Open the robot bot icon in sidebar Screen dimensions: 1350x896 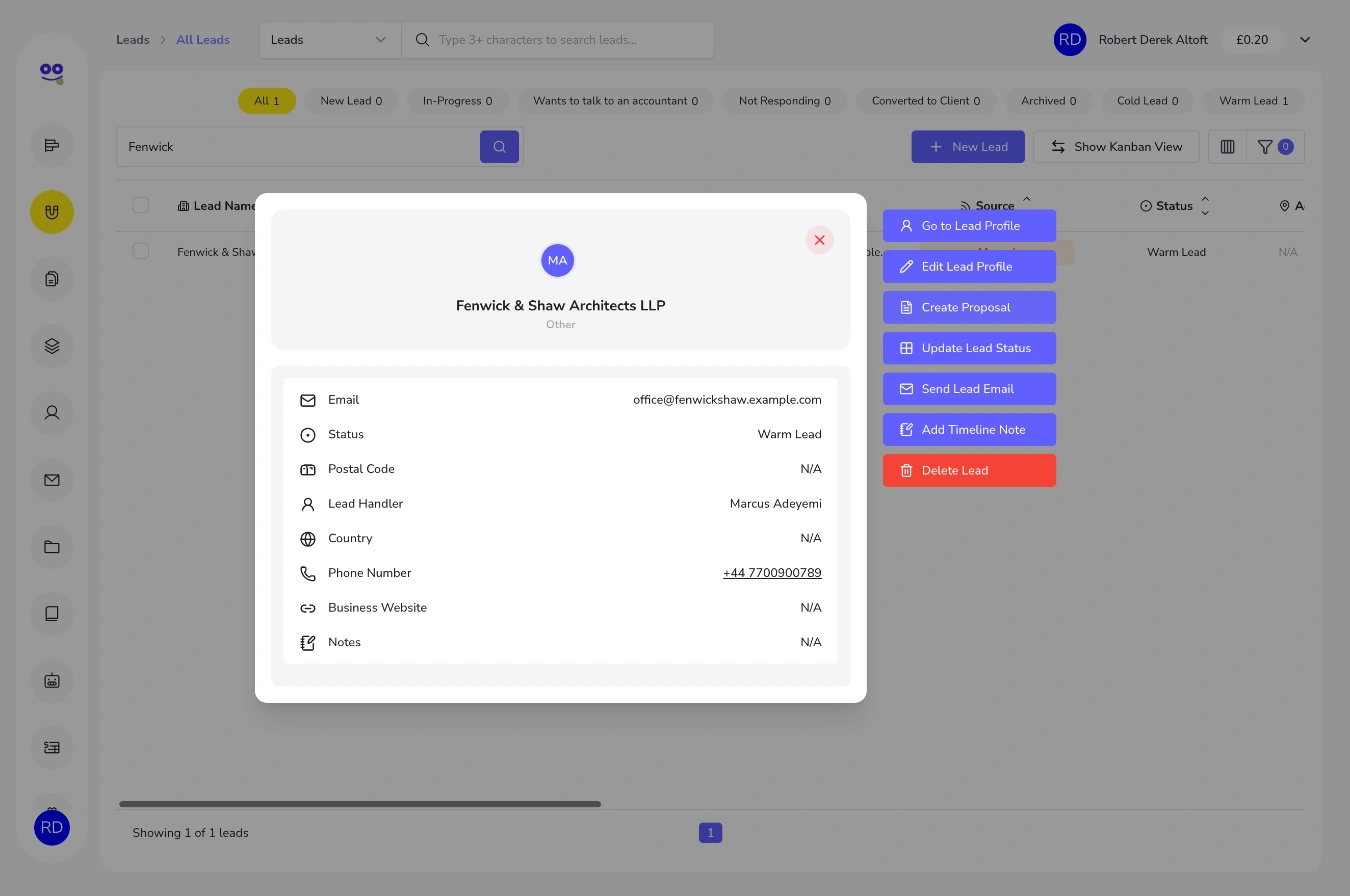pos(52,680)
